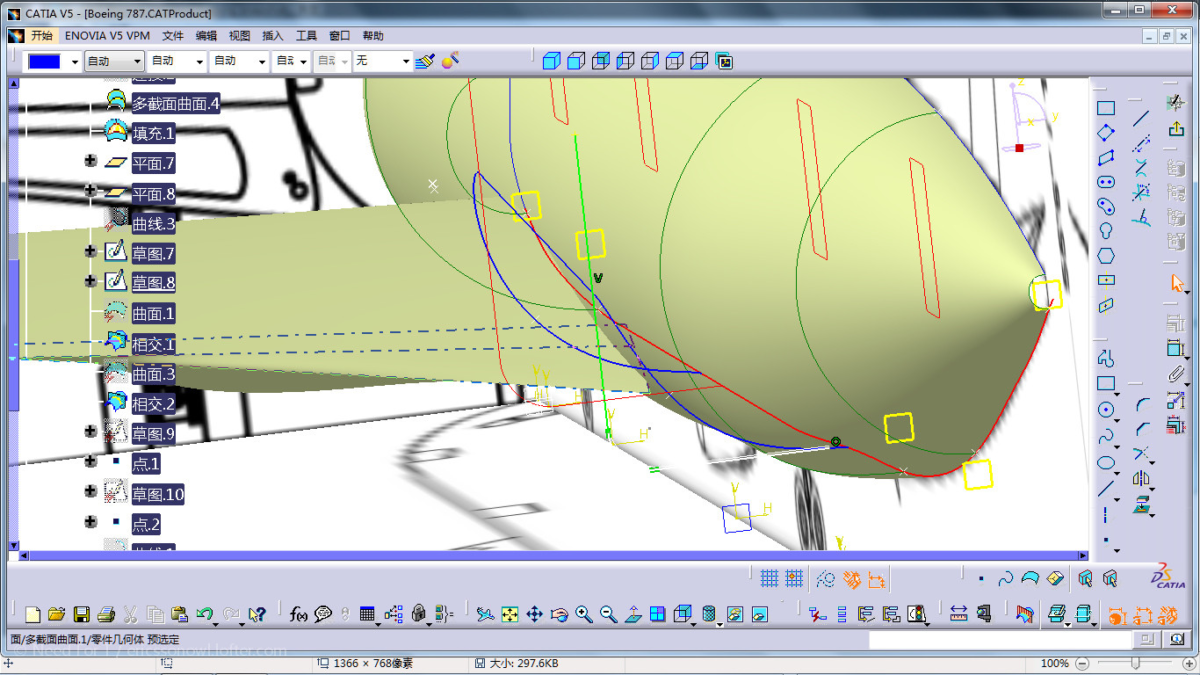Screen dimensions: 1200x675
Task: Click the zoom out minus button
Action: pyautogui.click(x=1082, y=663)
